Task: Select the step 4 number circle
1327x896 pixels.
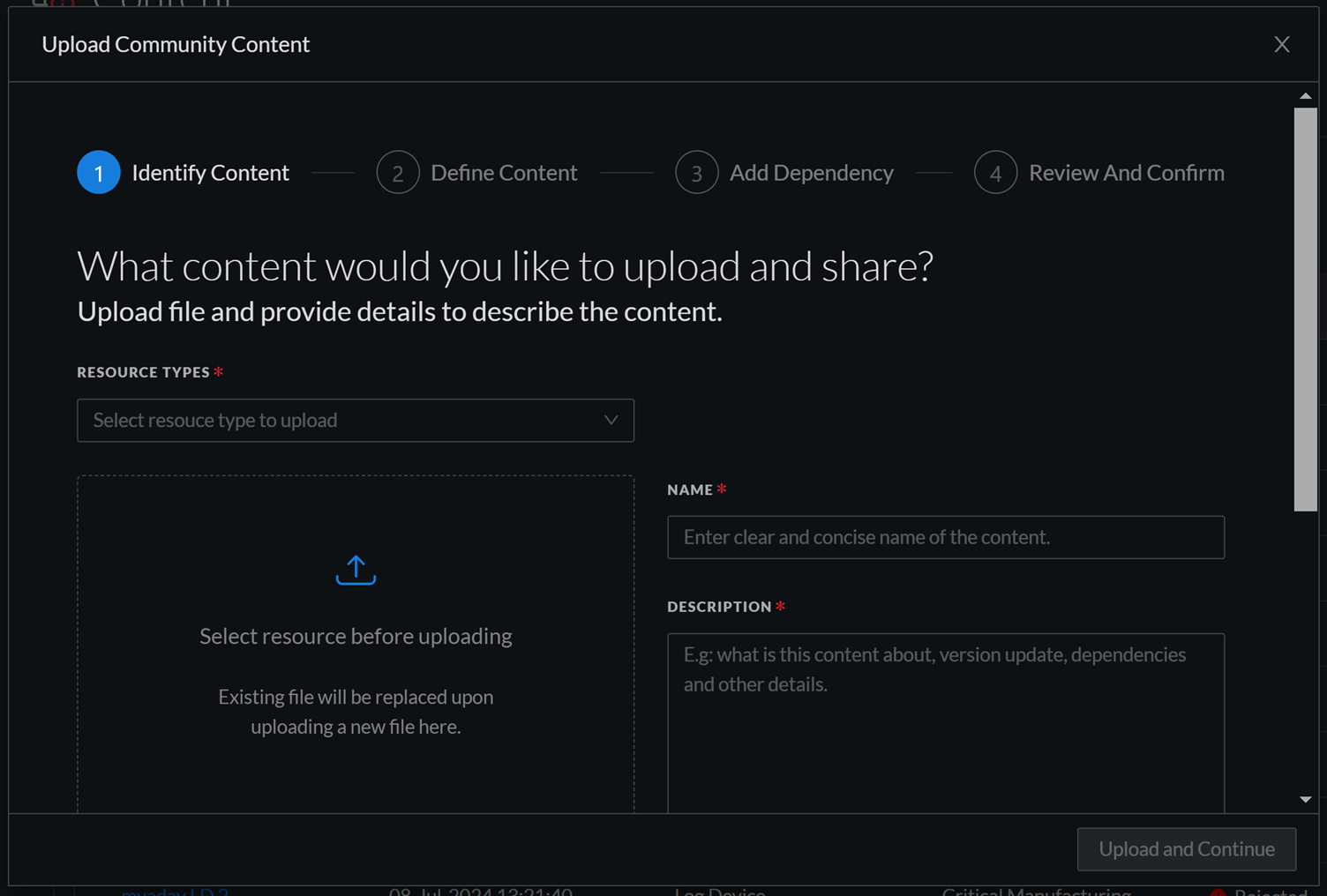Action: (x=995, y=173)
